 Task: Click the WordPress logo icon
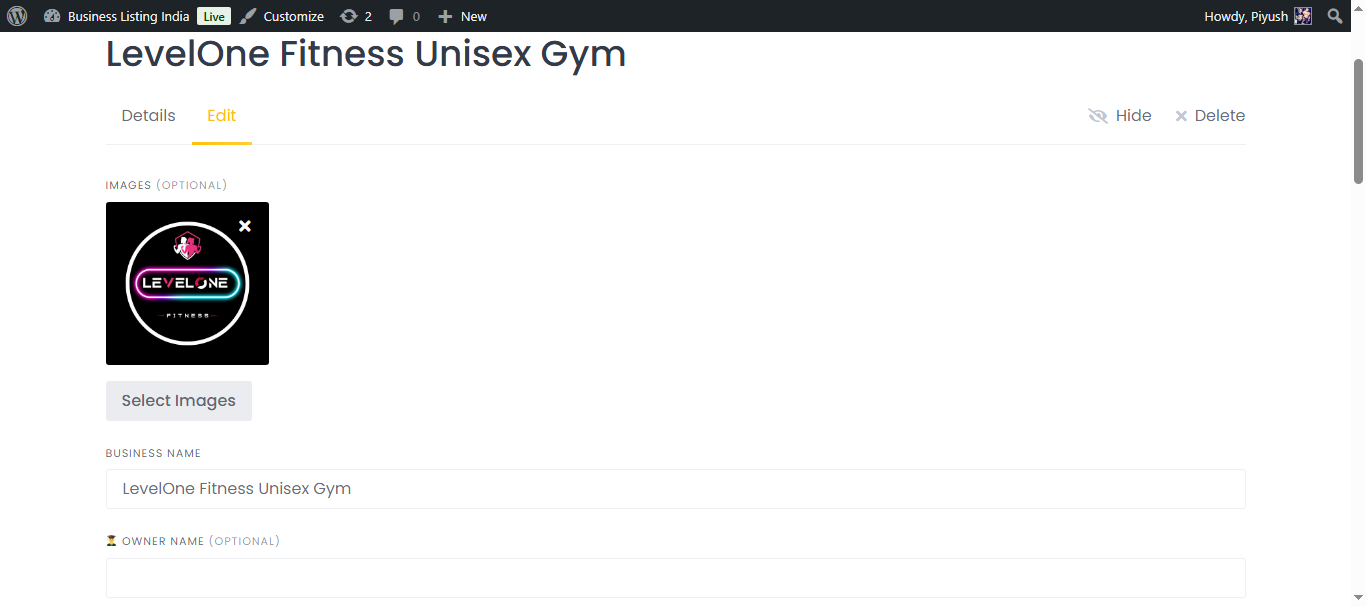[17, 16]
